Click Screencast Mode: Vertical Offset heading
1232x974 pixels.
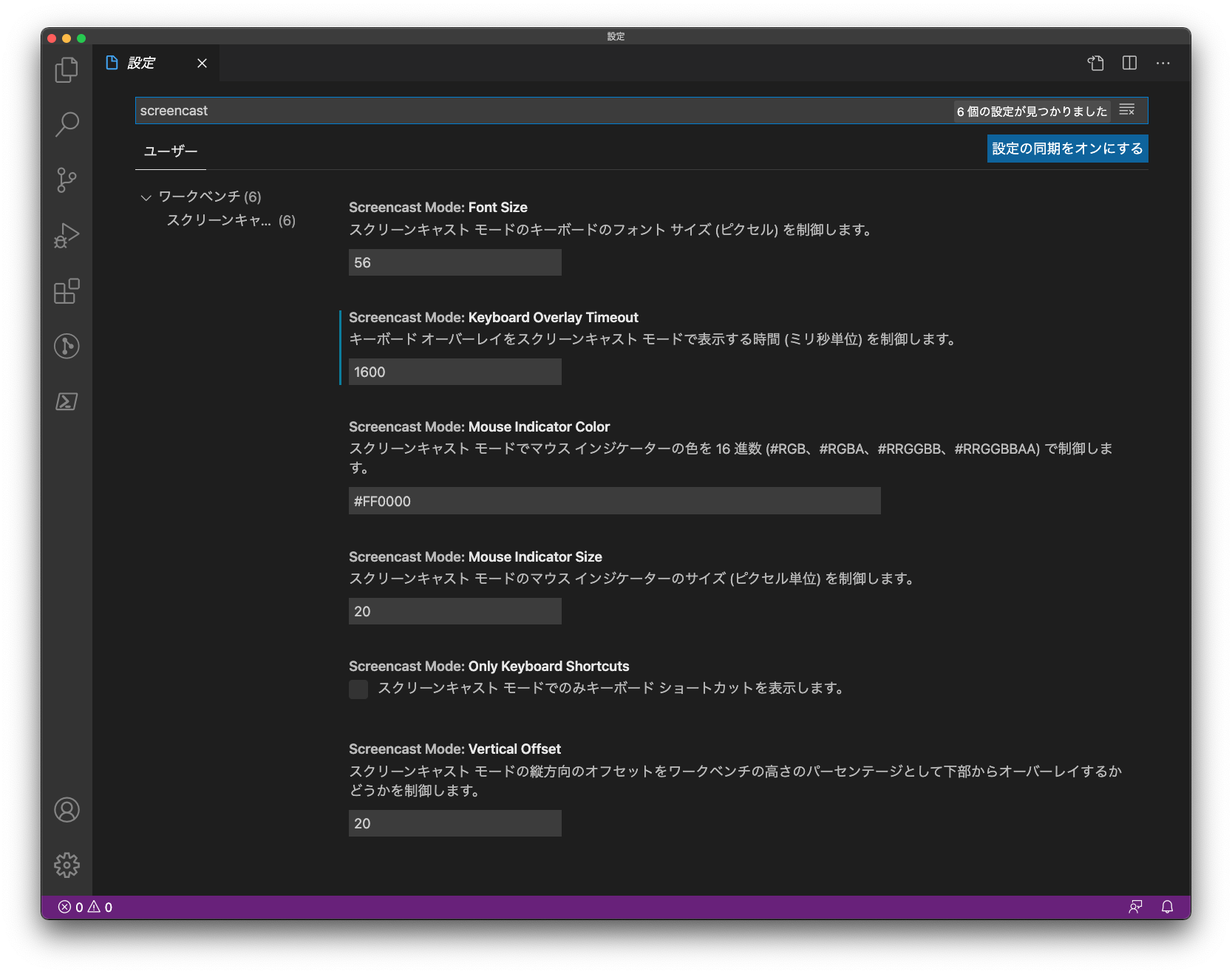pos(455,749)
